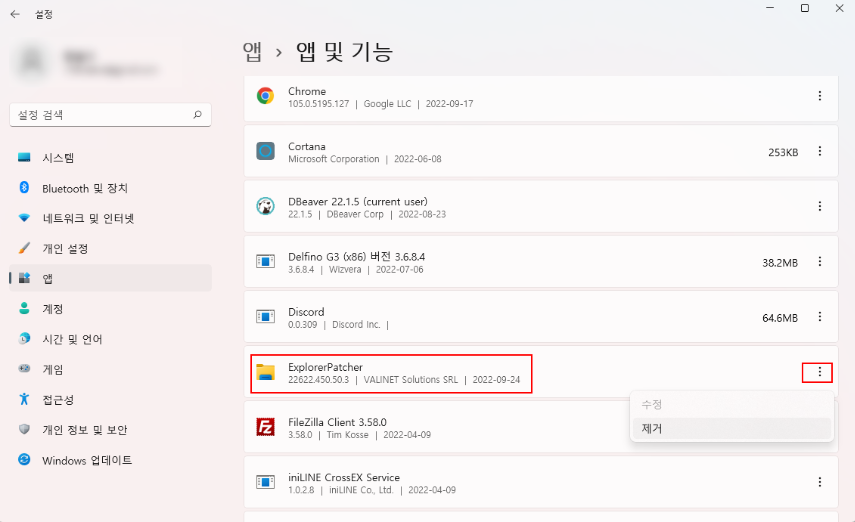This screenshot has height=522, width=855.
Task: Click ExplorerPatcher three-dot menu button
Action: tap(820, 373)
